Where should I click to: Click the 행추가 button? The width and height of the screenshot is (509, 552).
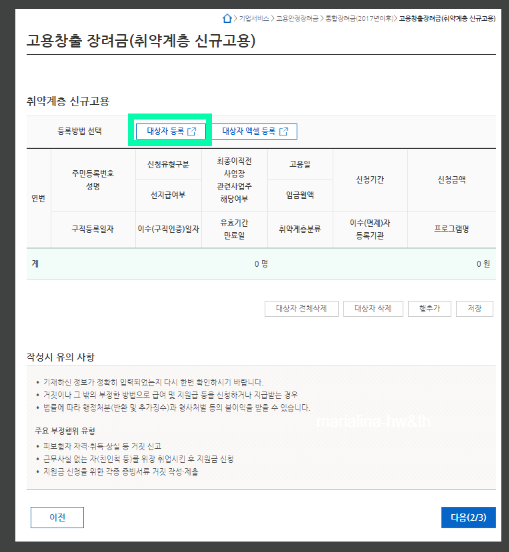[x=429, y=309]
